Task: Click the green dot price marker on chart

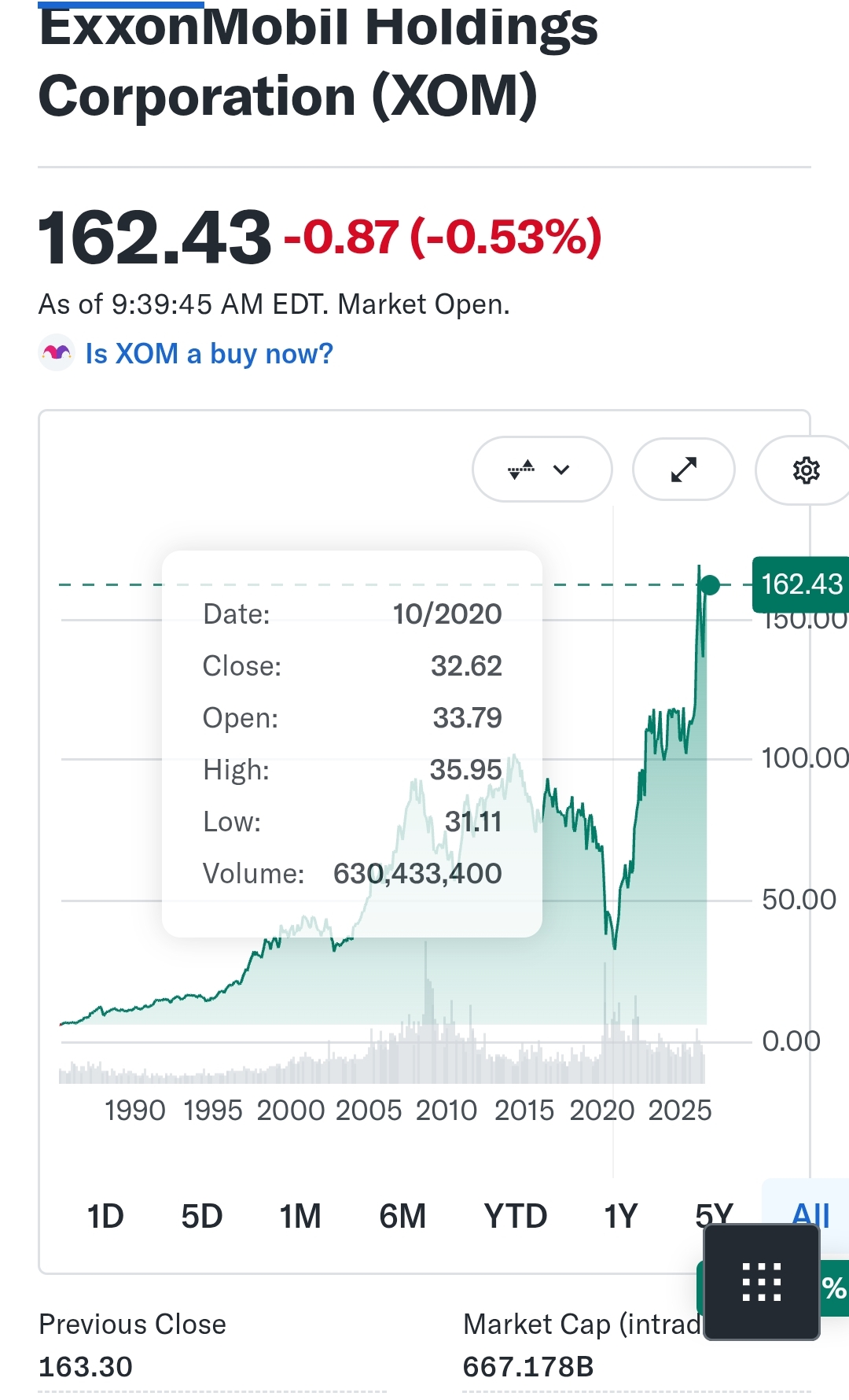Action: tap(709, 584)
